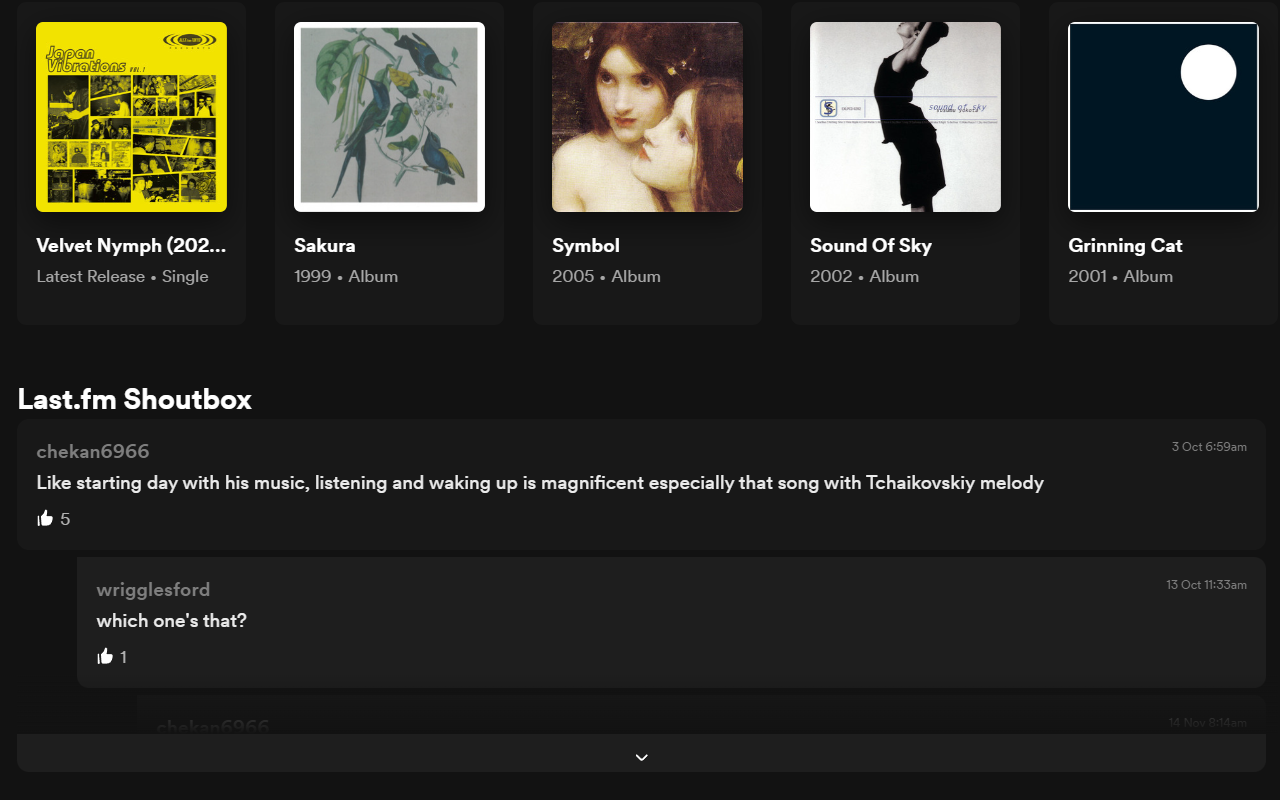
Task: Open the Velvet Nymph album cover
Action: 131,116
